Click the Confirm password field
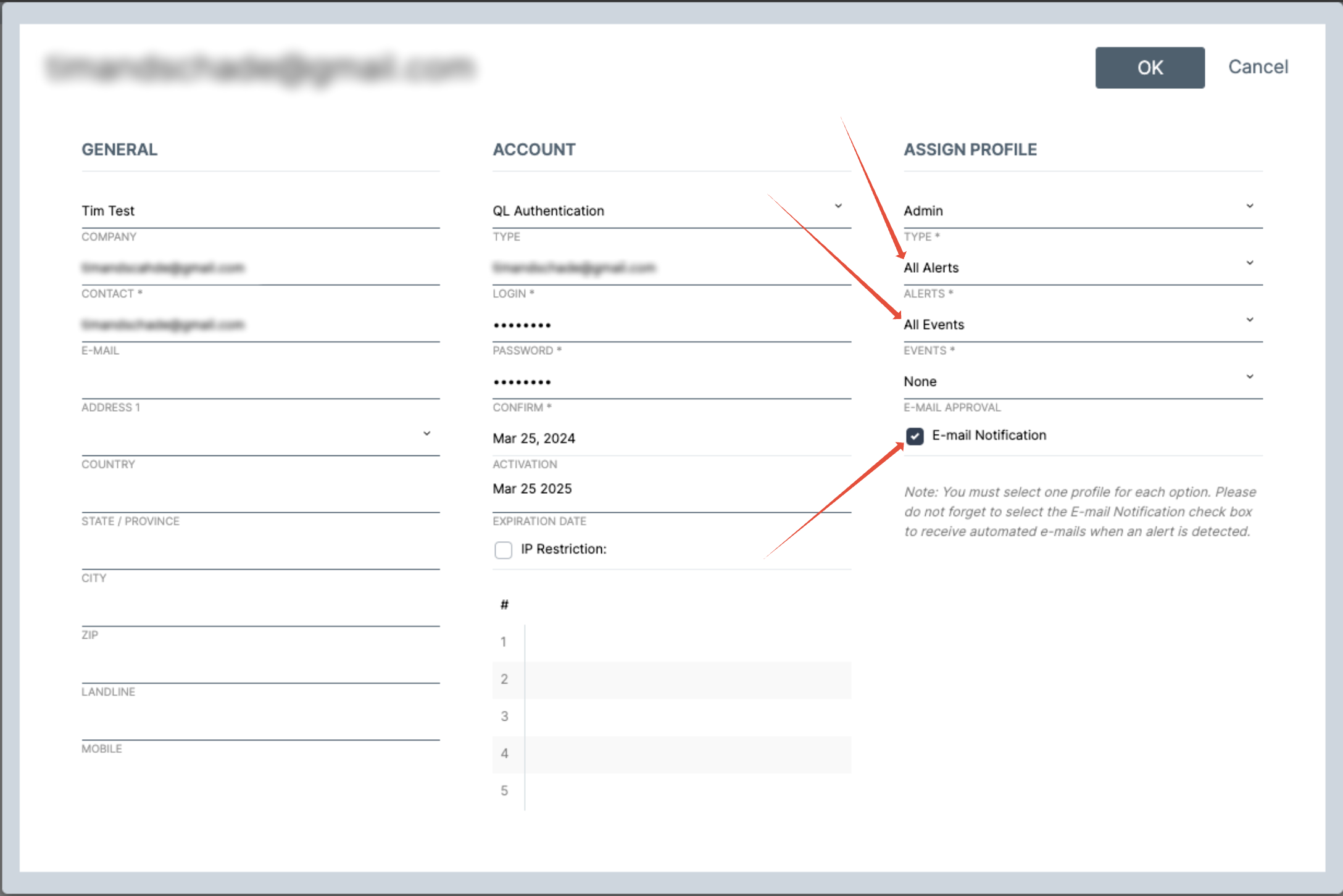 (x=670, y=381)
